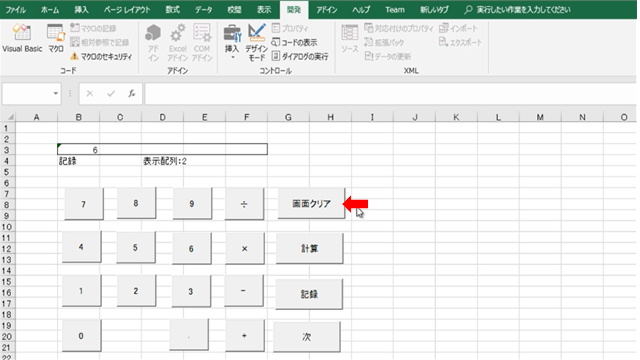Click the 記録 record button

(x=309, y=294)
